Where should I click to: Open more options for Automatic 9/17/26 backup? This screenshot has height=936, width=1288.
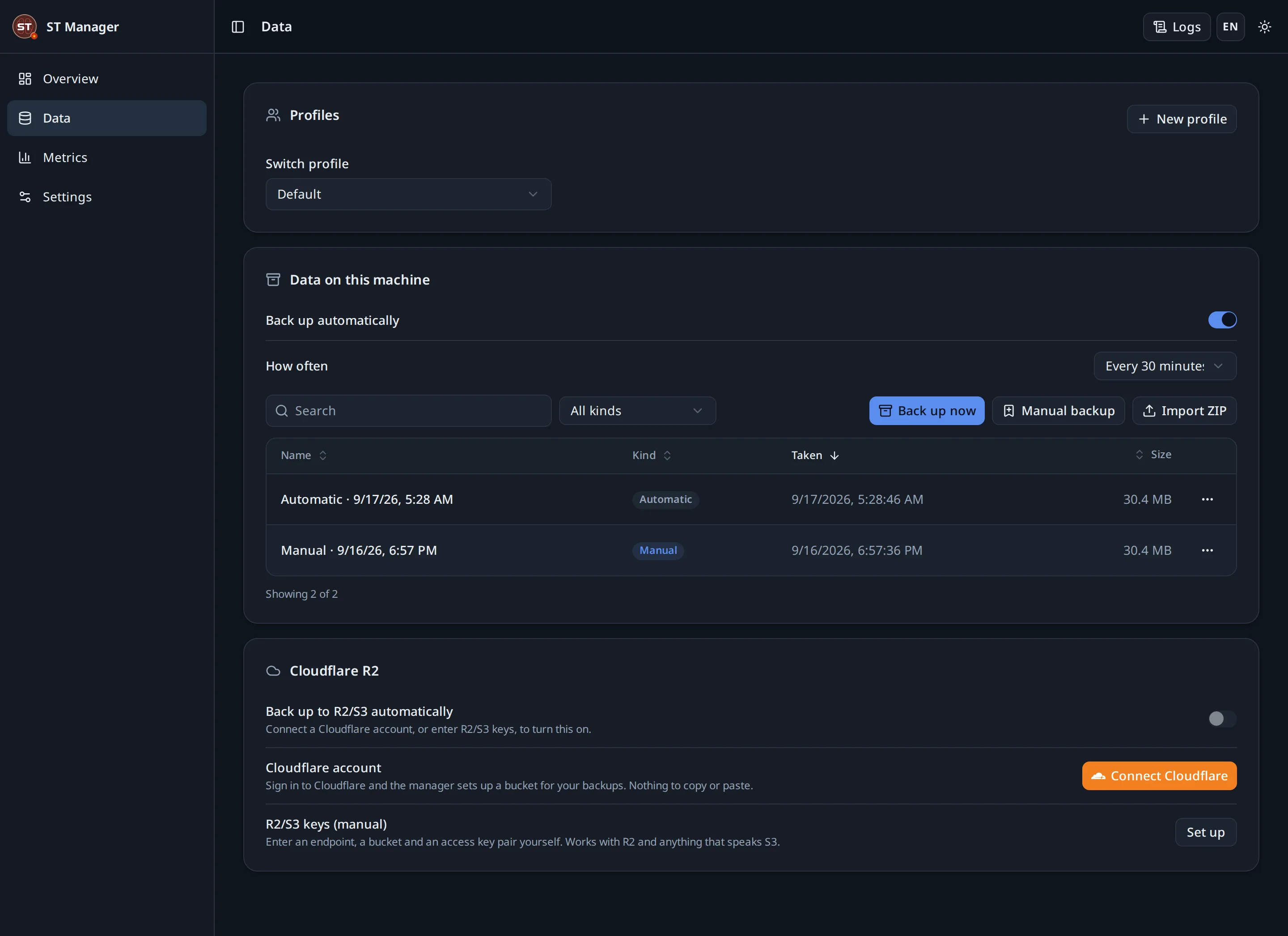(1207, 499)
